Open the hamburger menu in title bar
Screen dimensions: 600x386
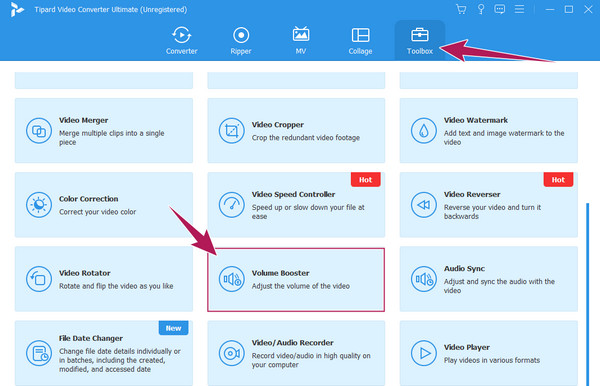coord(519,9)
